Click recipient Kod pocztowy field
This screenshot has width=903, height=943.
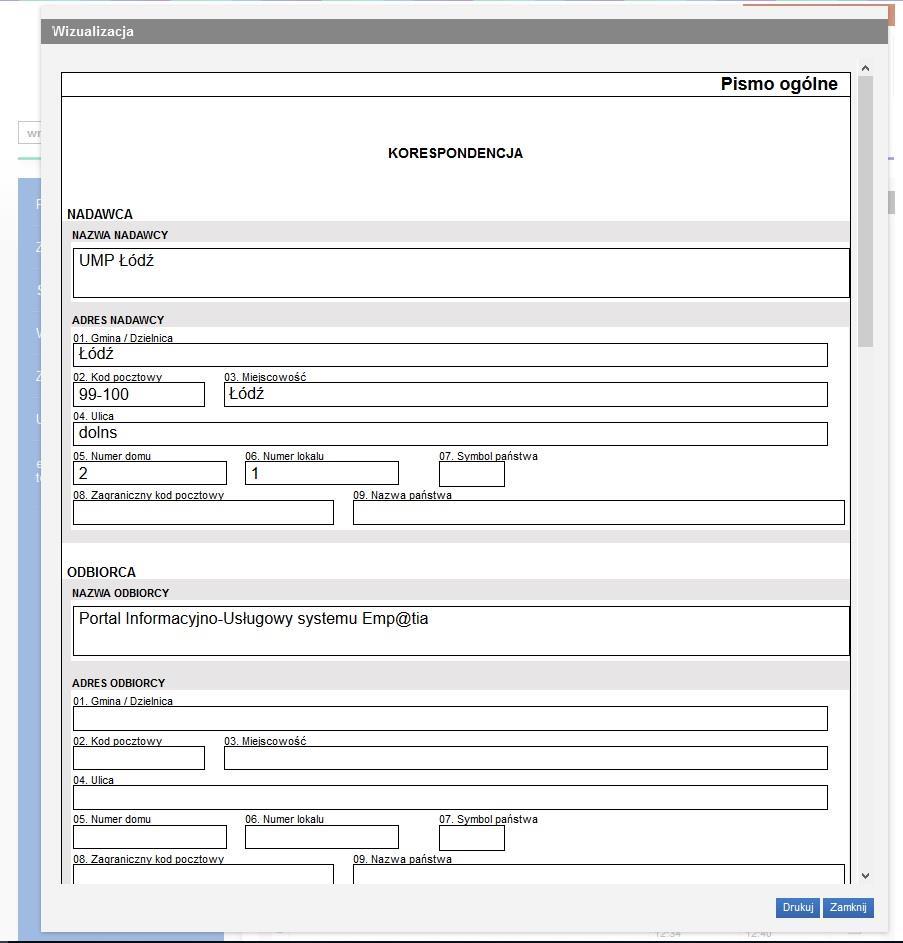[139, 758]
